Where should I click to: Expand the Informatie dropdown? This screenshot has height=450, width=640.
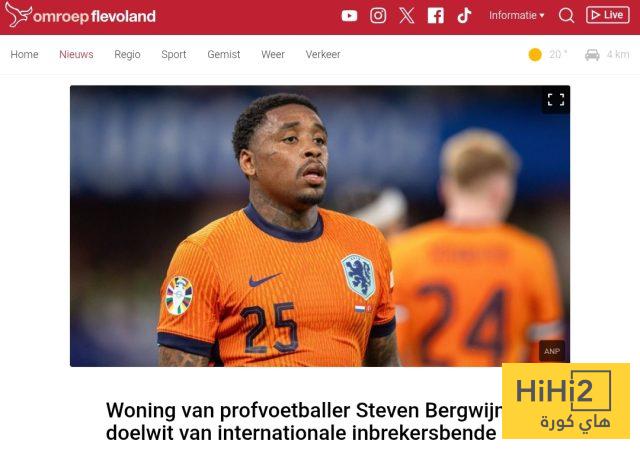516,16
